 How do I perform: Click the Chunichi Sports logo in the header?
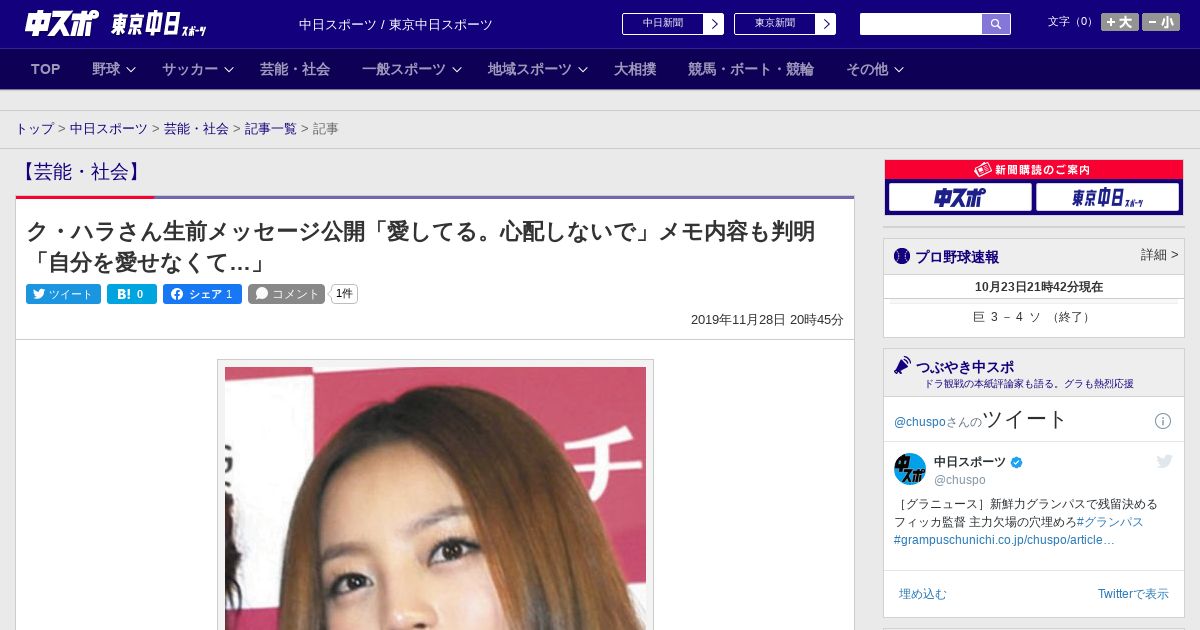click(x=62, y=23)
